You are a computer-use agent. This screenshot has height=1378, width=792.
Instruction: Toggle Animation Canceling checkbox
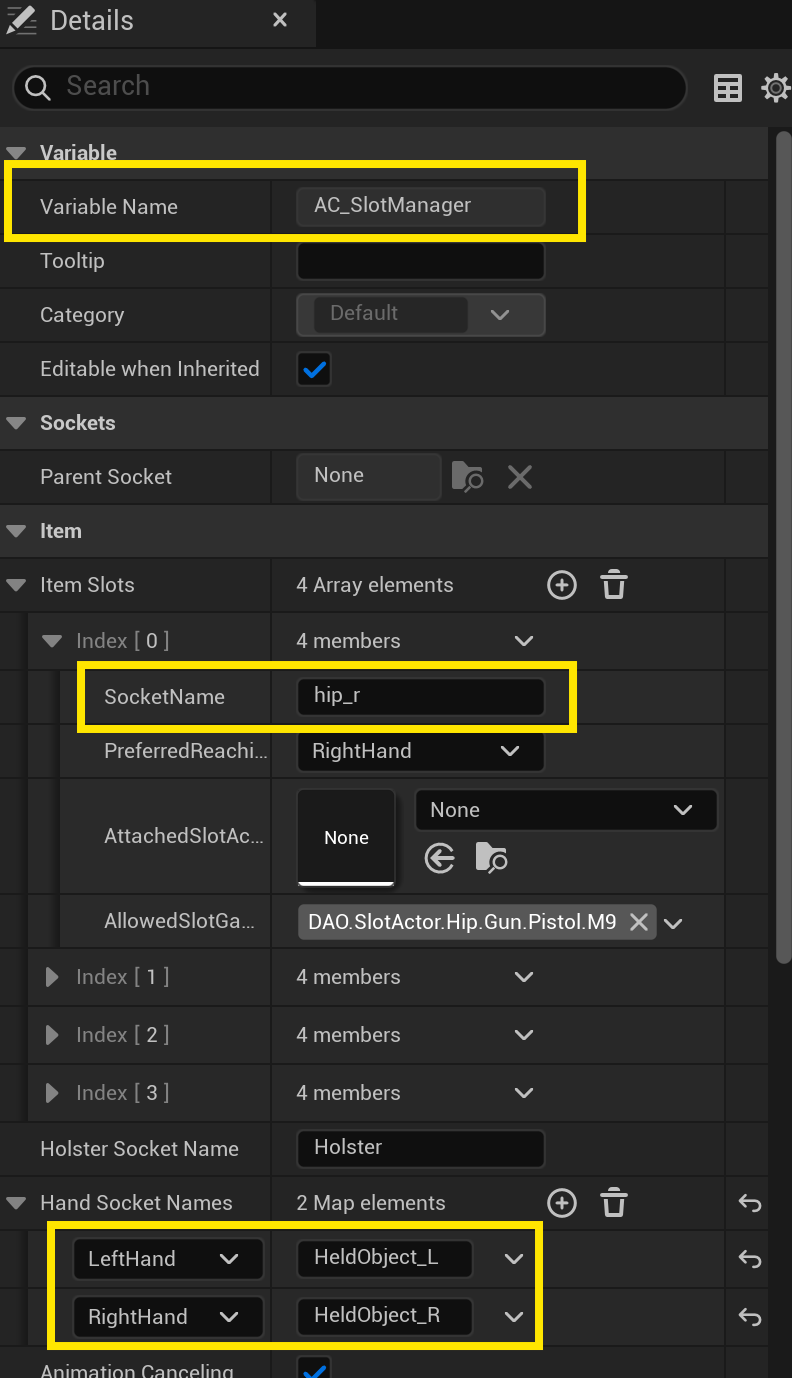pyautogui.click(x=314, y=1368)
